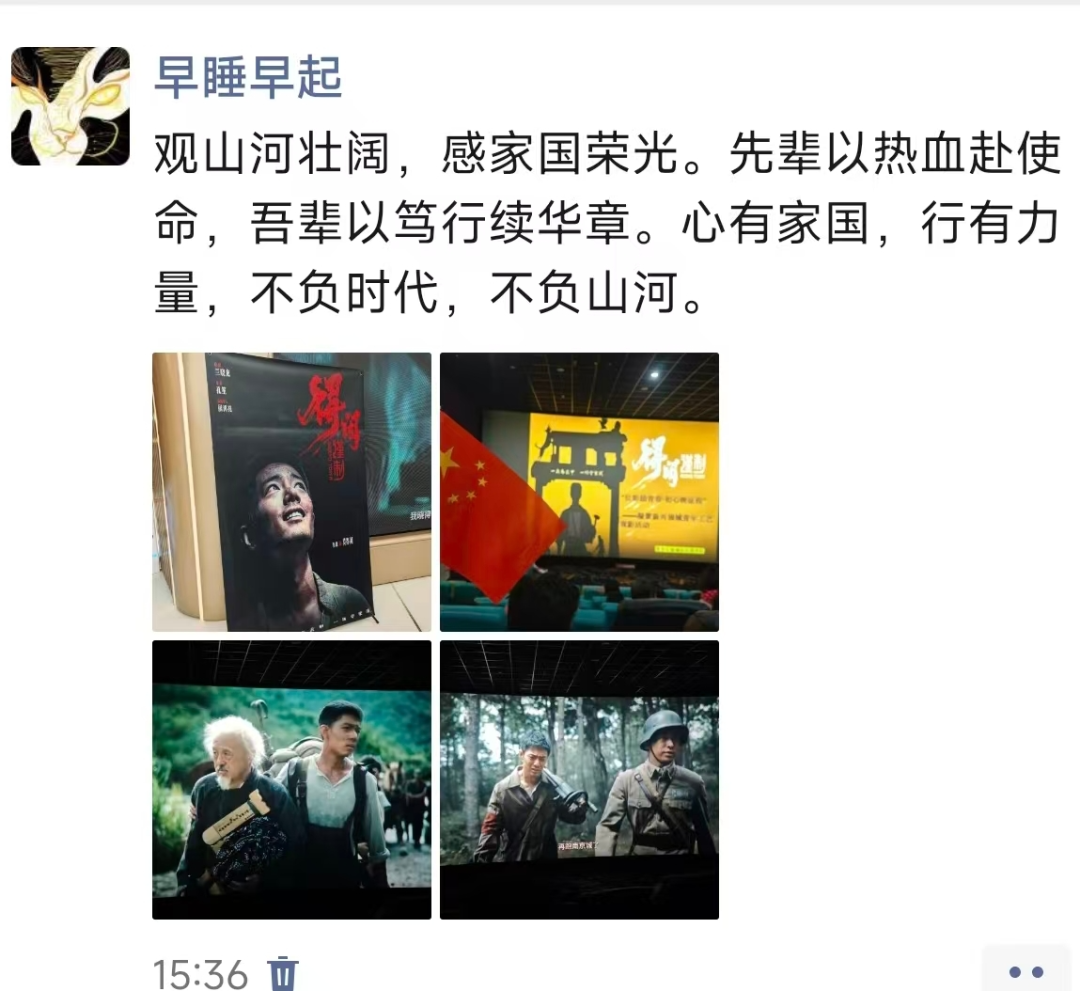Open the cinema screen with flag photo
Image resolution: width=1080 pixels, height=991 pixels.
tap(579, 492)
